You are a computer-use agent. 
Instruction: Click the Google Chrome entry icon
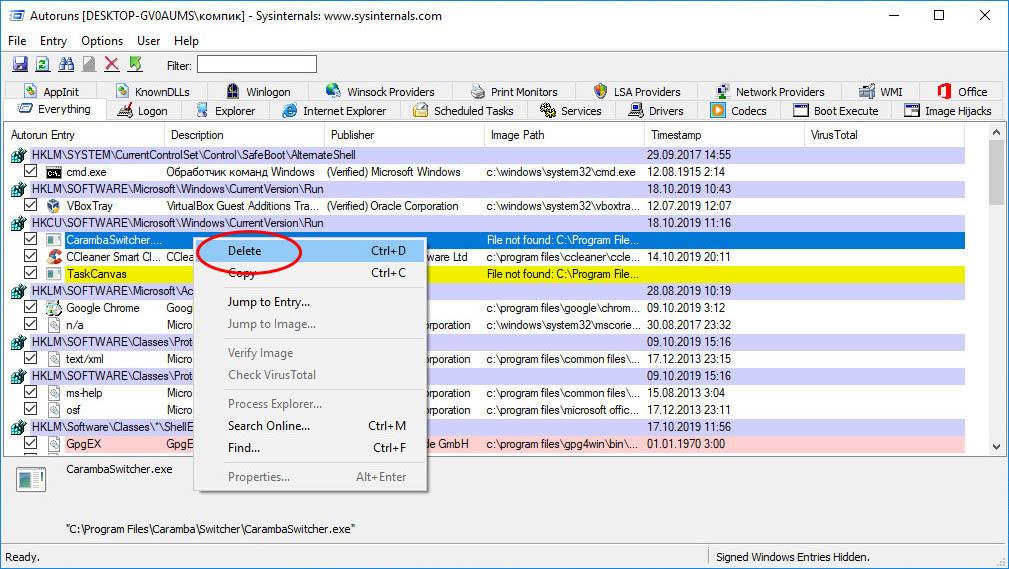coord(54,308)
